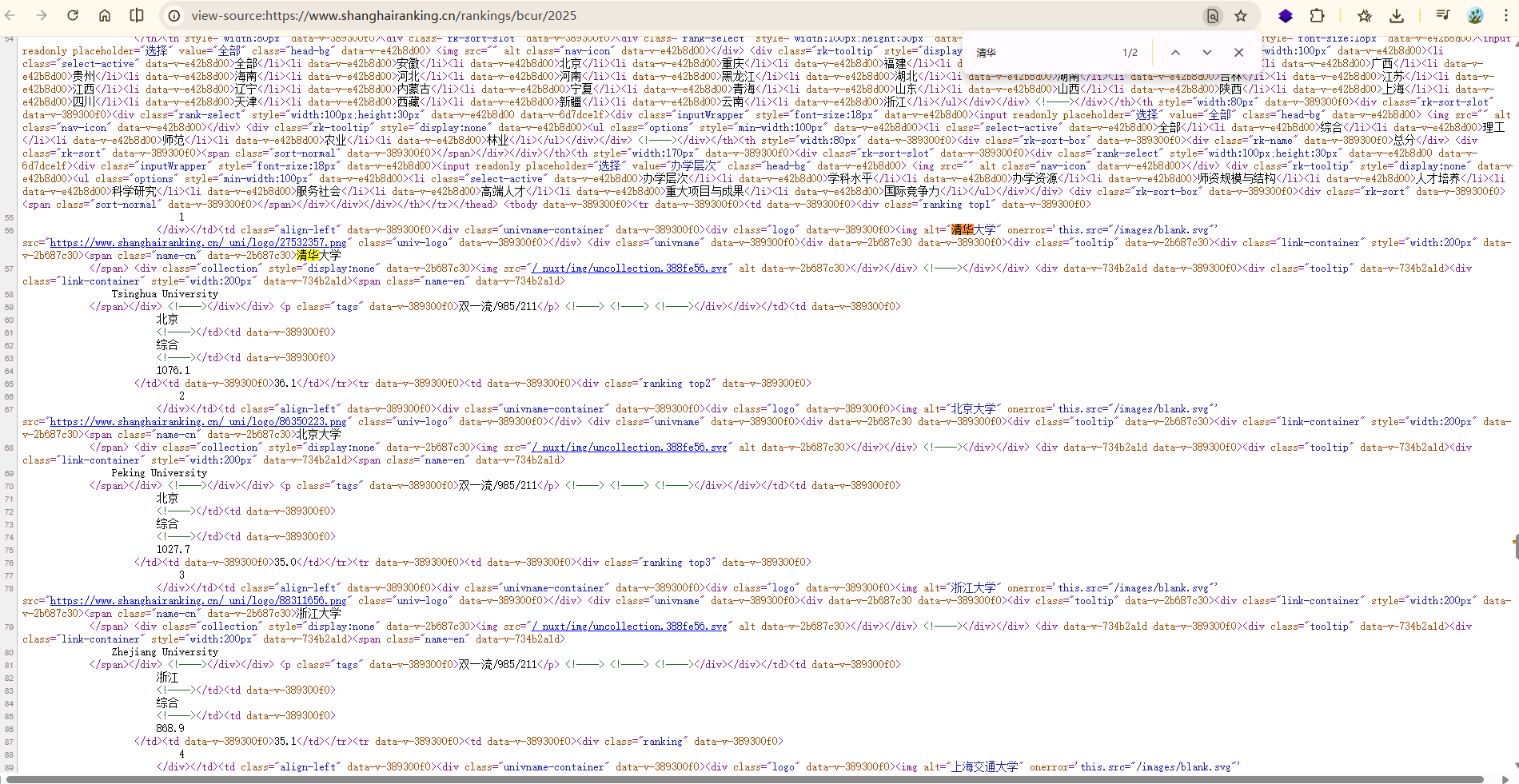Screen dimensions: 1519x784
Task: Click the vertical scrollbar thumb
Action: 1515,547
